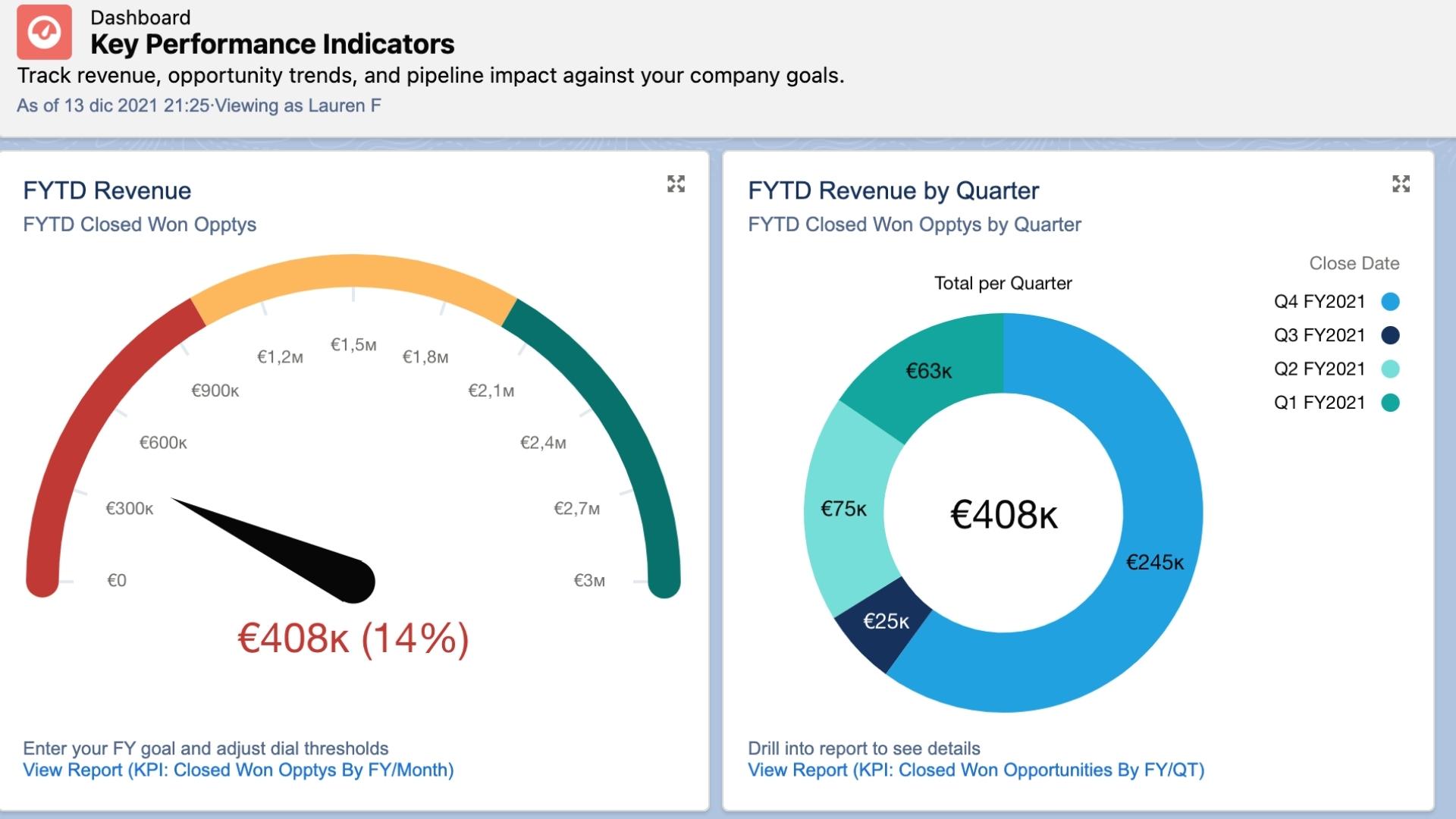The height and width of the screenshot is (819, 1456).
Task: Expand the FYTD Revenue widget to fullscreen
Action: click(677, 184)
